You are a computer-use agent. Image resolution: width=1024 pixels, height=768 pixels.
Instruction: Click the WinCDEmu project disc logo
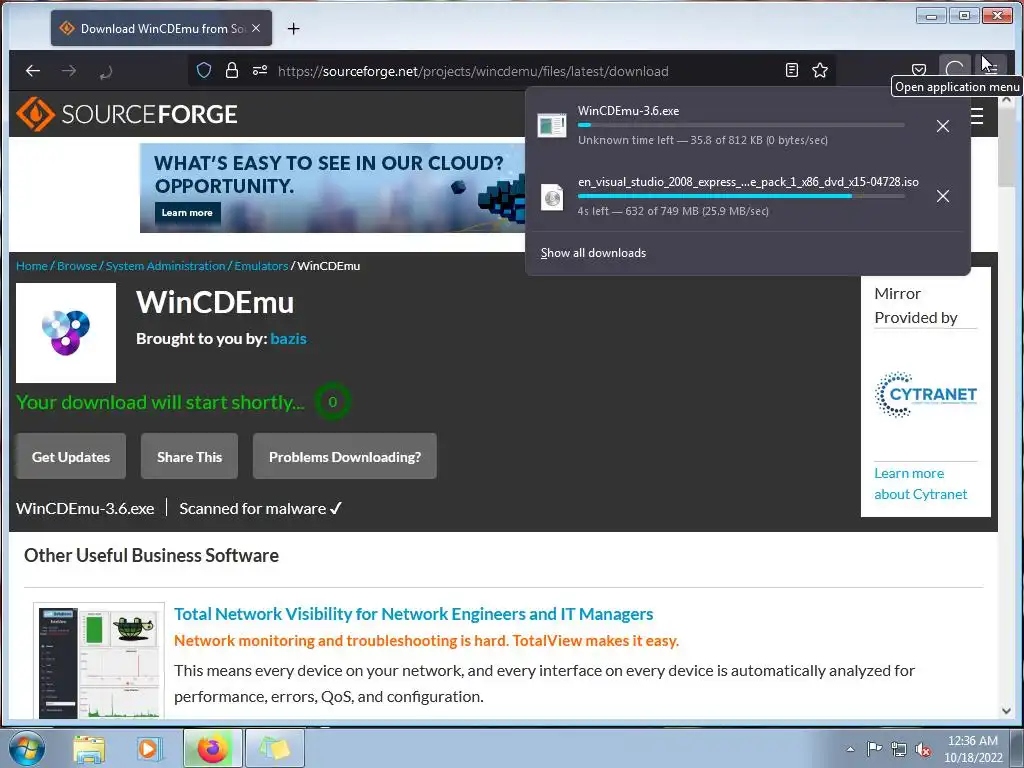pyautogui.click(x=66, y=332)
